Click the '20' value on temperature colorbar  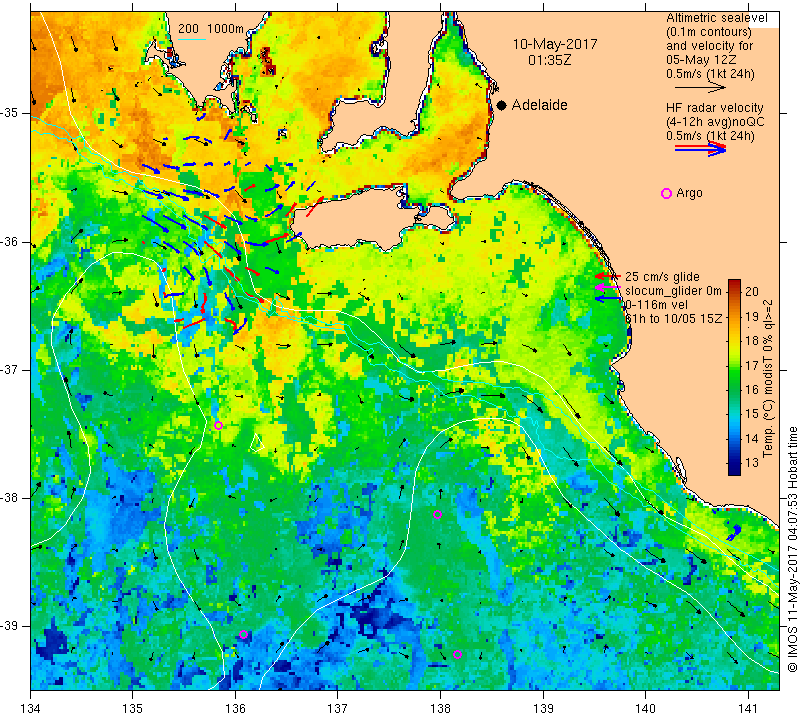pyautogui.click(x=752, y=291)
